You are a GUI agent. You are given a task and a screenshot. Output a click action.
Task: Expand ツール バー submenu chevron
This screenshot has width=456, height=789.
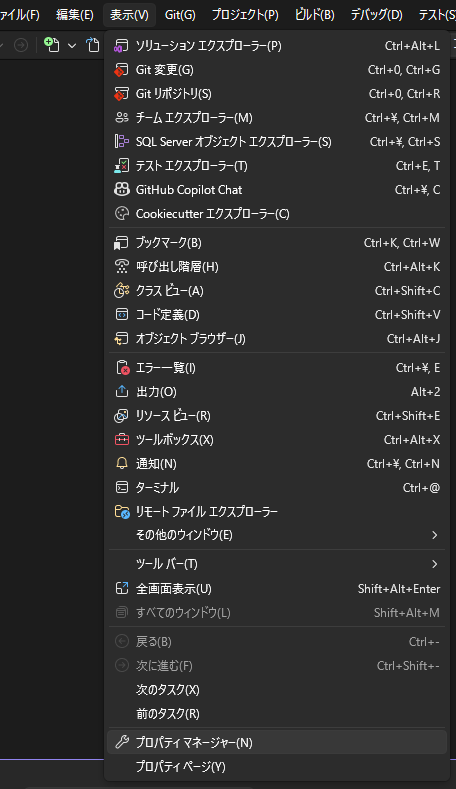[435, 564]
